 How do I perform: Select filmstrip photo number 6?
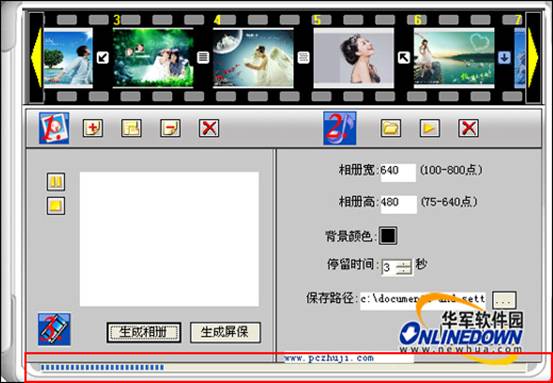tap(454, 58)
